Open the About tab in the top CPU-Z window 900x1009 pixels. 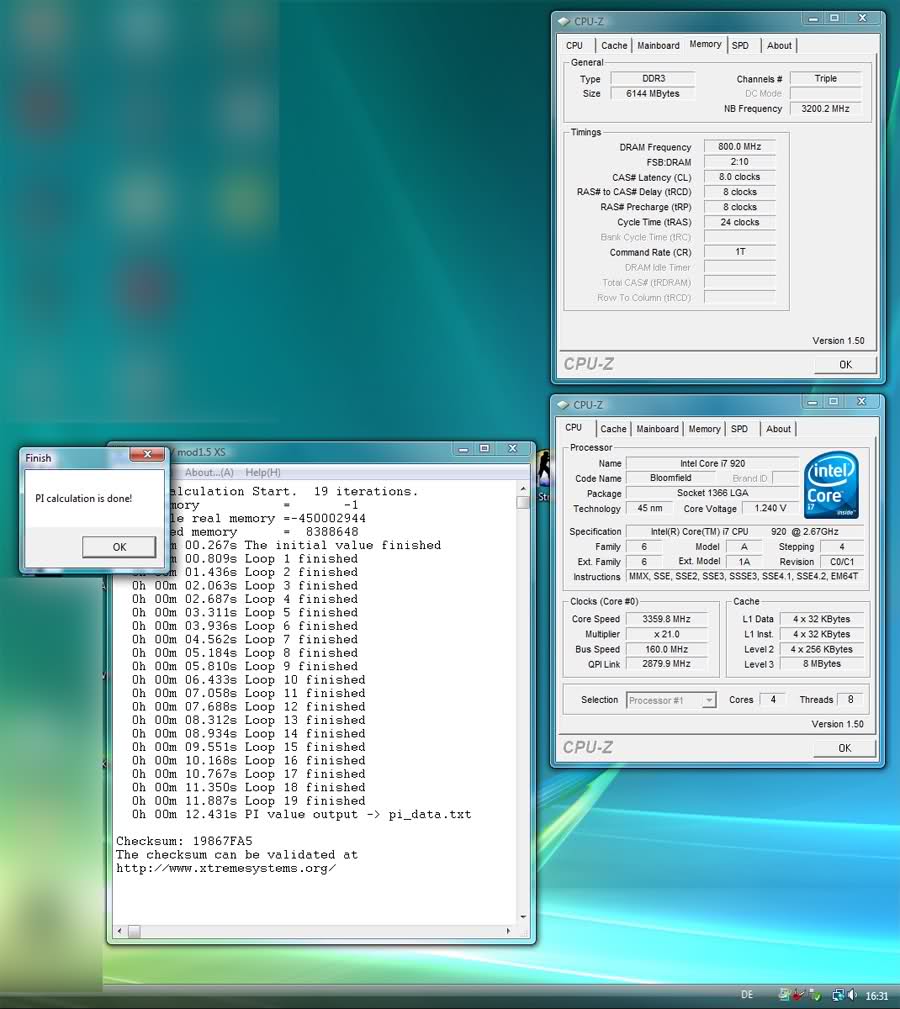pyautogui.click(x=779, y=46)
